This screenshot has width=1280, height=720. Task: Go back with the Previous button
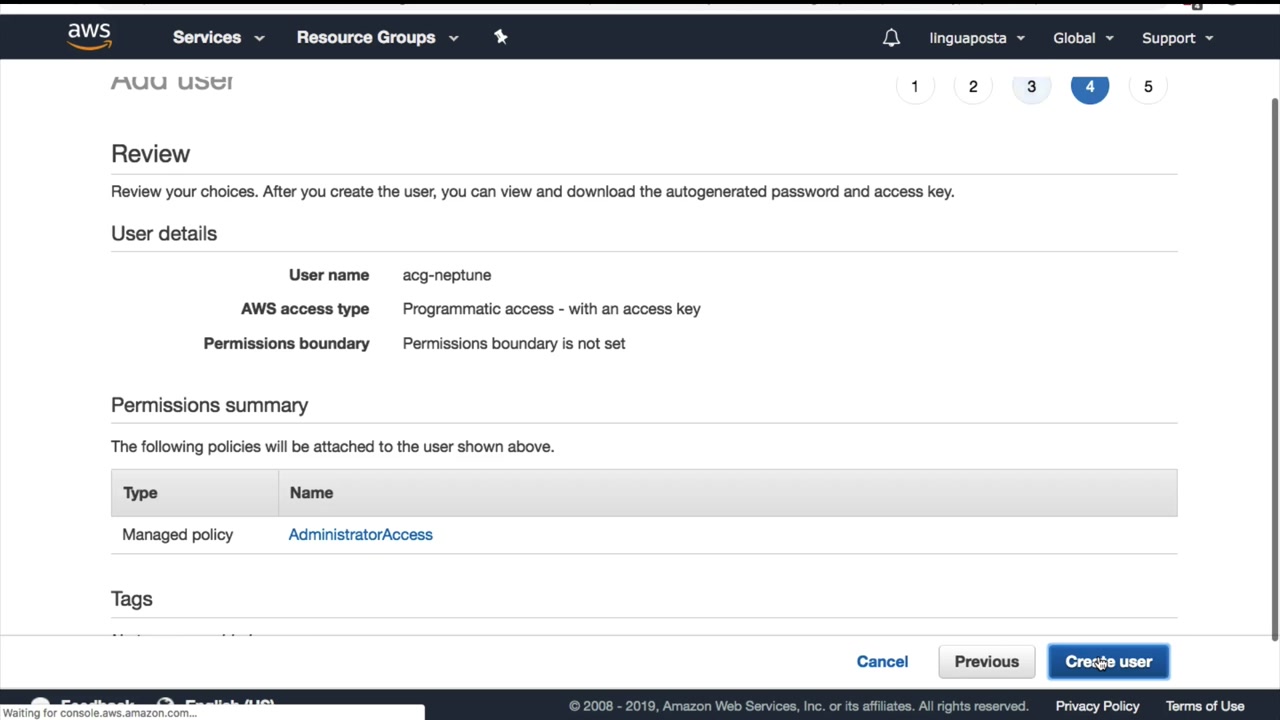(986, 662)
